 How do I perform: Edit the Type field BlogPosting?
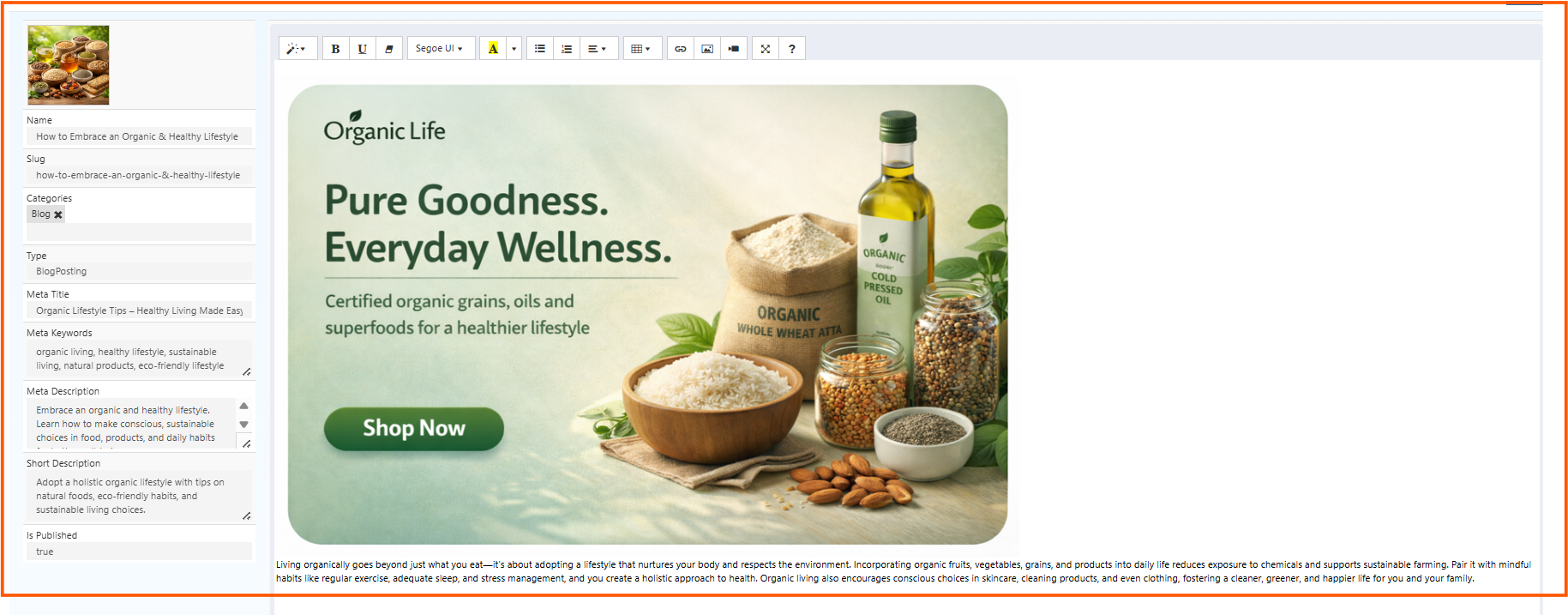click(x=140, y=271)
